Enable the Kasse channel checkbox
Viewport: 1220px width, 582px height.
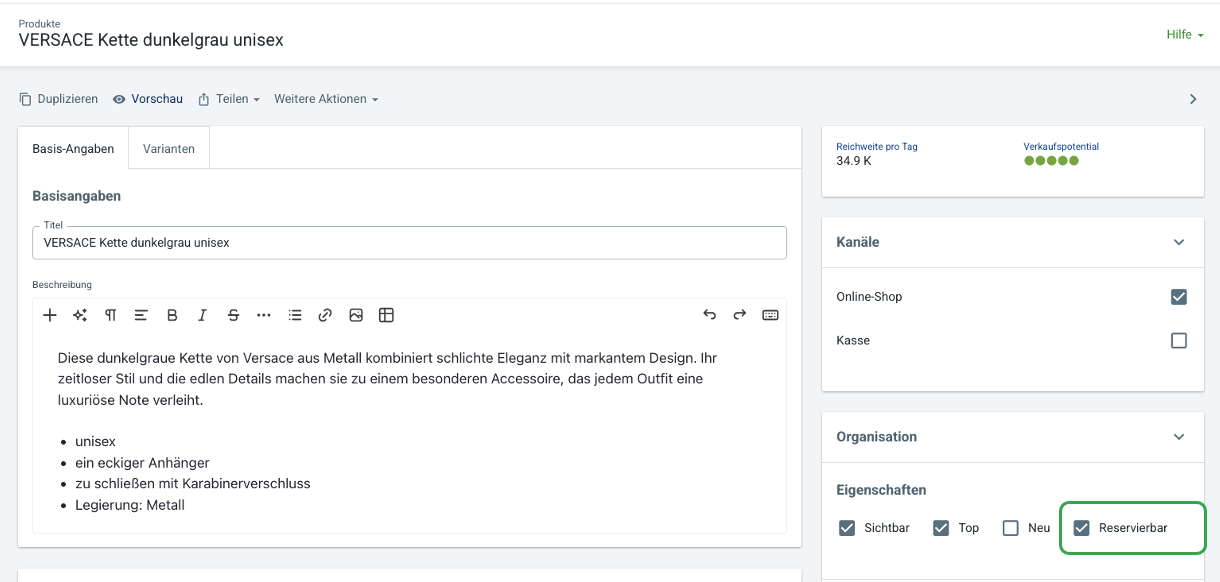[x=1179, y=341]
